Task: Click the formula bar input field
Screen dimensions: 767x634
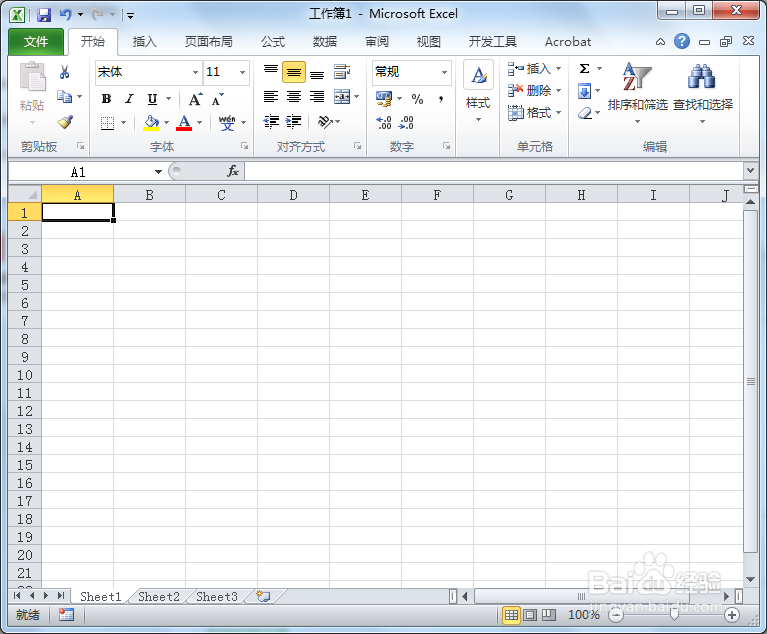Action: tap(494, 171)
